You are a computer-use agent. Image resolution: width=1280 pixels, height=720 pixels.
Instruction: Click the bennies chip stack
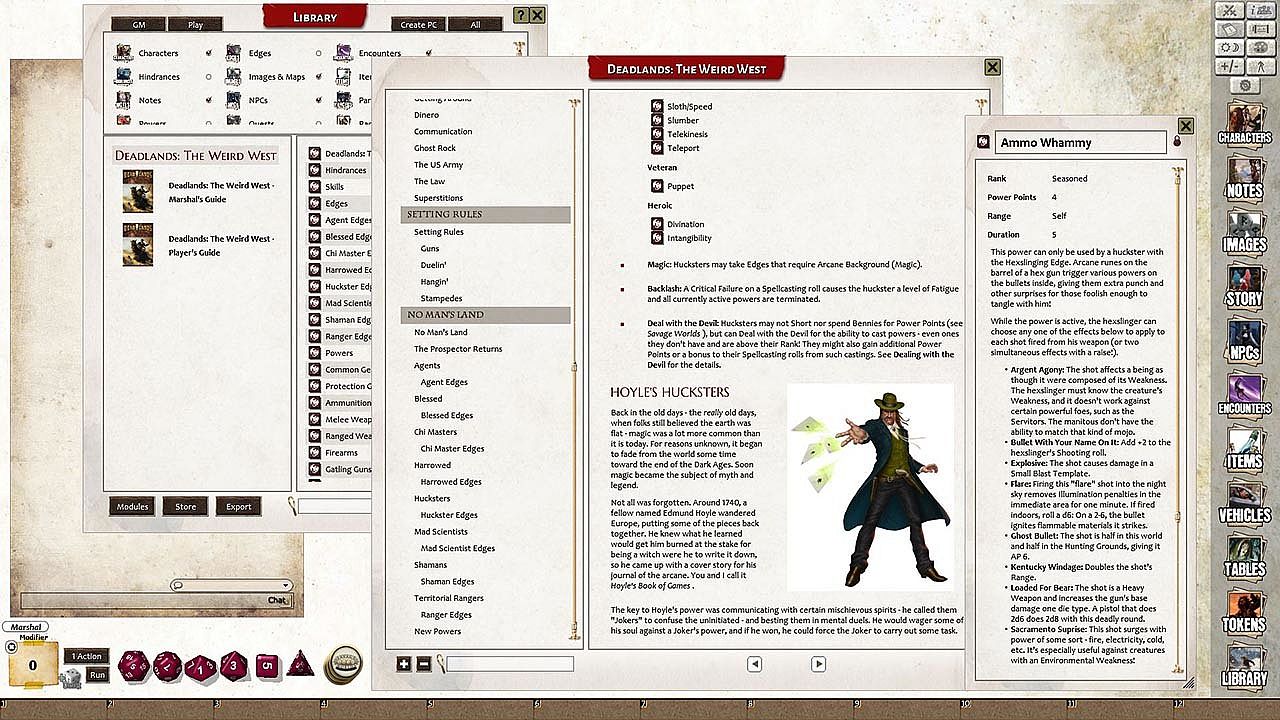pos(342,665)
